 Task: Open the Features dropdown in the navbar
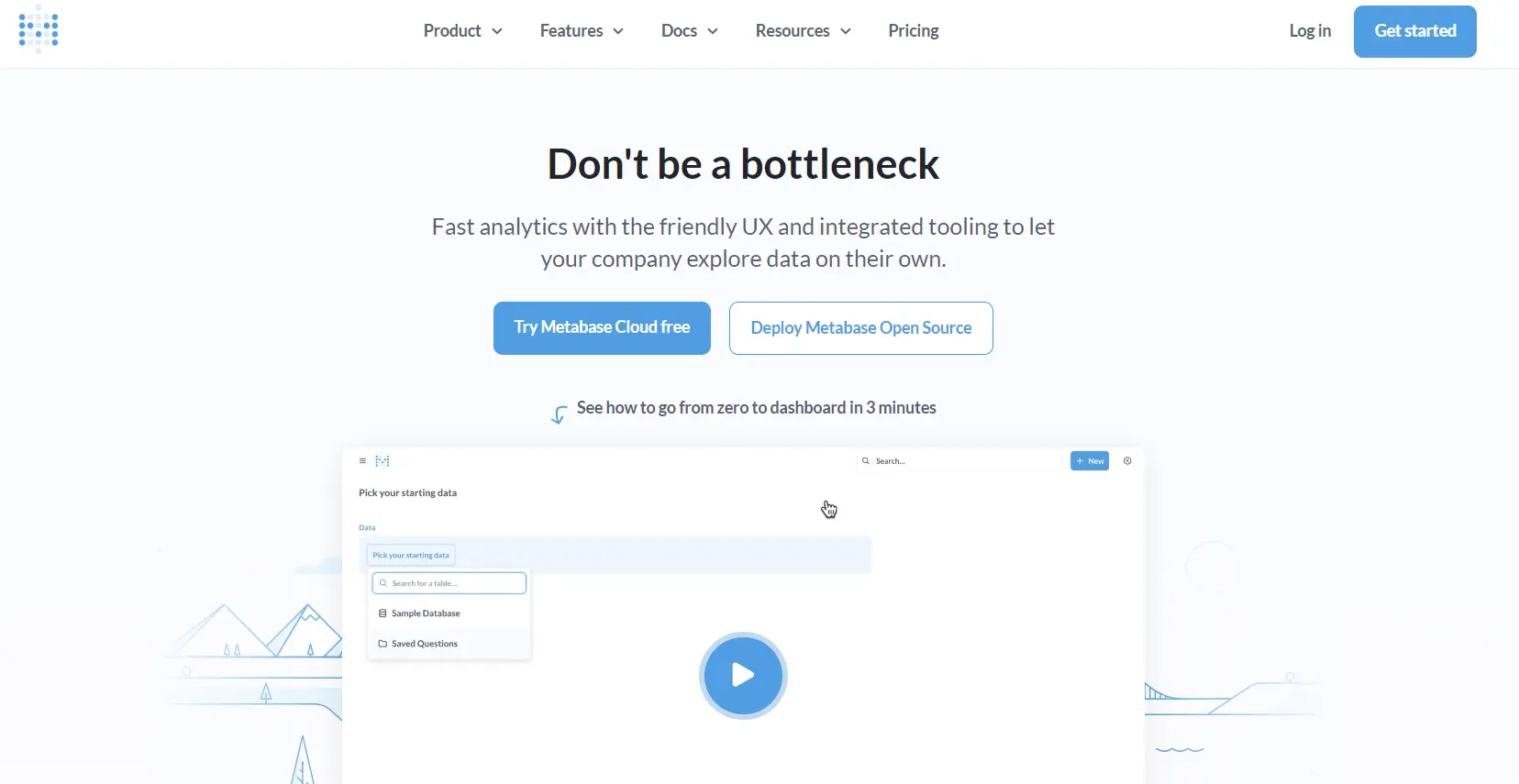point(582,31)
